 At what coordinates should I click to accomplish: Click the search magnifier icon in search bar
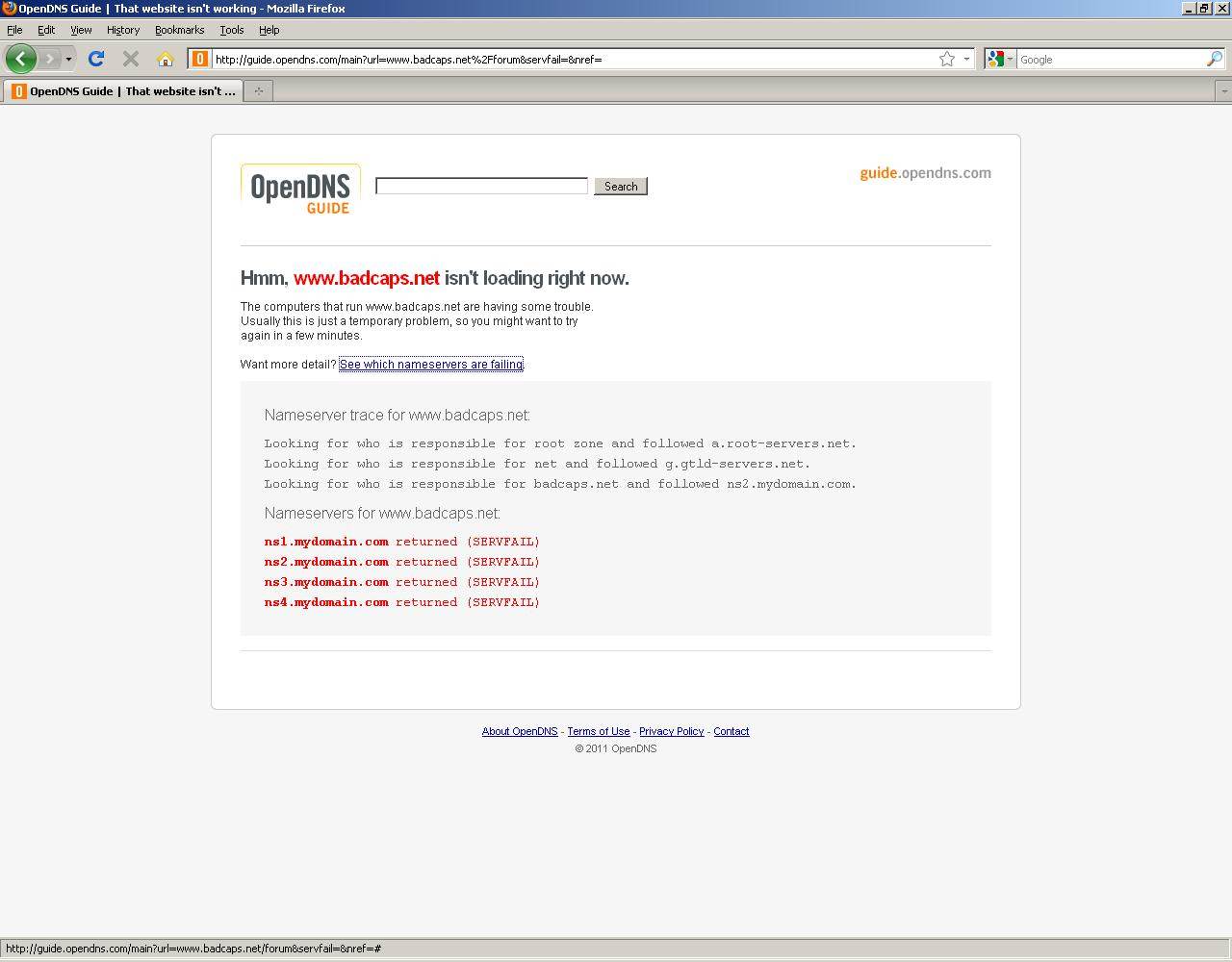[x=1215, y=59]
